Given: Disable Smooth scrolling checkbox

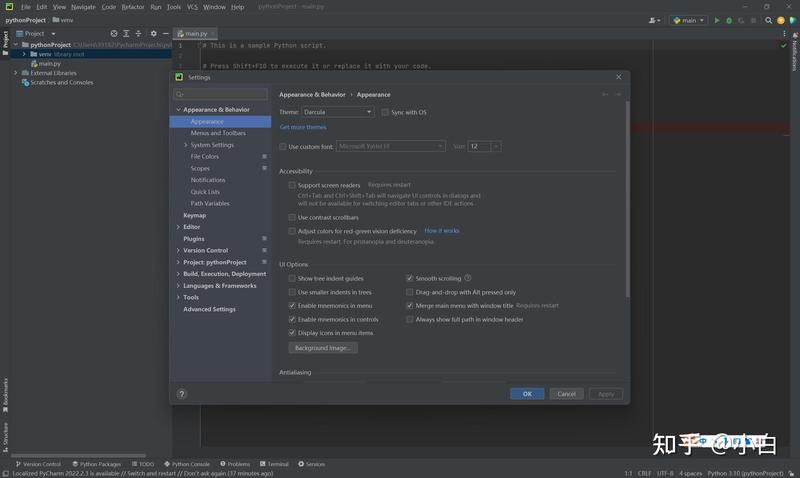Looking at the screenshot, I should click(409, 279).
